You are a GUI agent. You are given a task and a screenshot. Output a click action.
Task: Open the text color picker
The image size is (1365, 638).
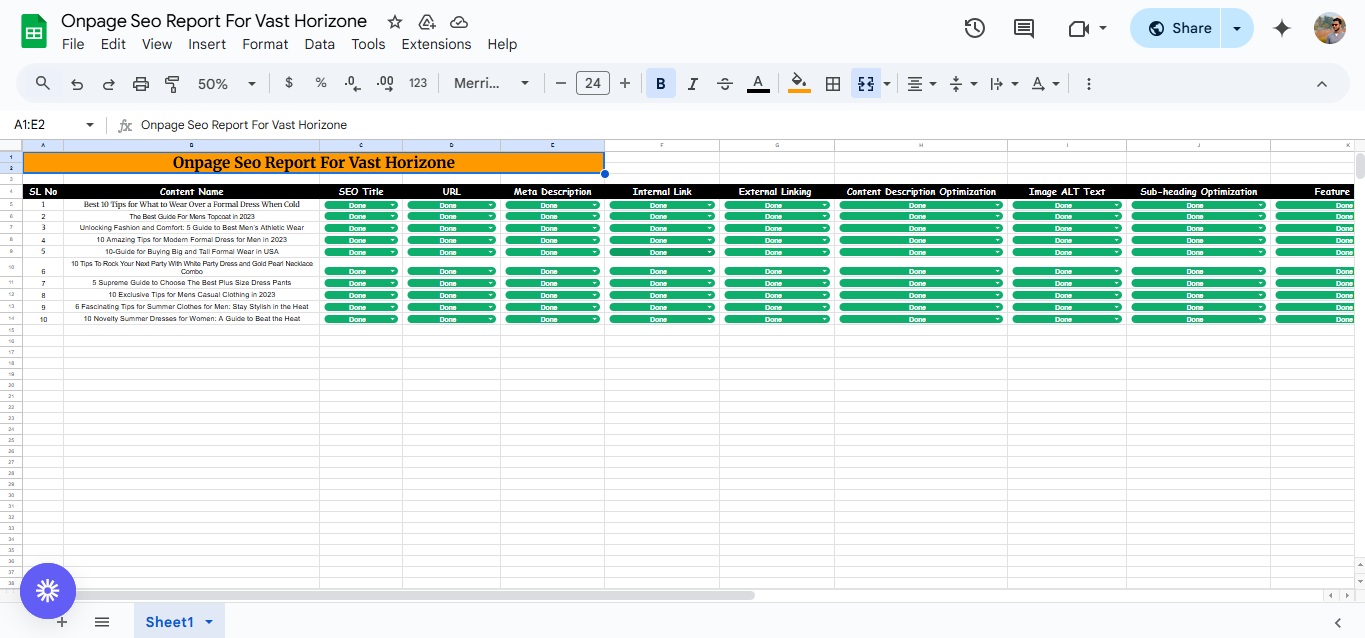pos(758,83)
